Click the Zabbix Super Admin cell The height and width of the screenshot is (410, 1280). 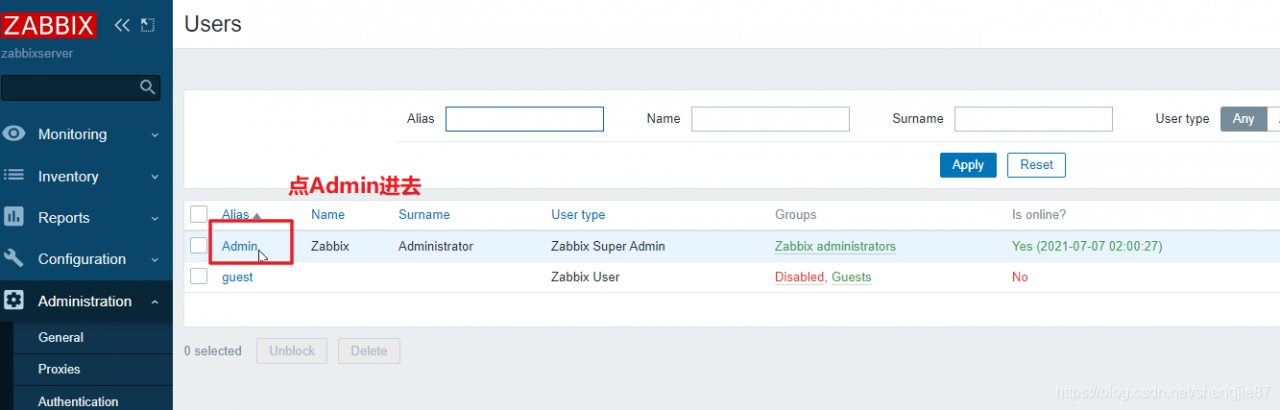tap(608, 246)
